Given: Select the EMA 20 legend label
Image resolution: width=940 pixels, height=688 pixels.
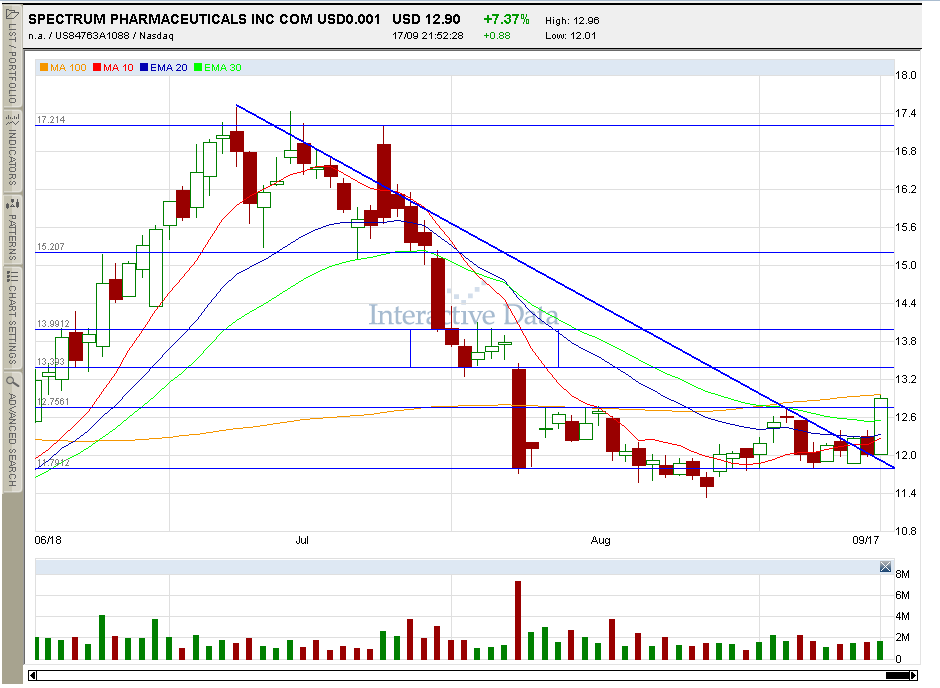Looking at the screenshot, I should tap(168, 67).
